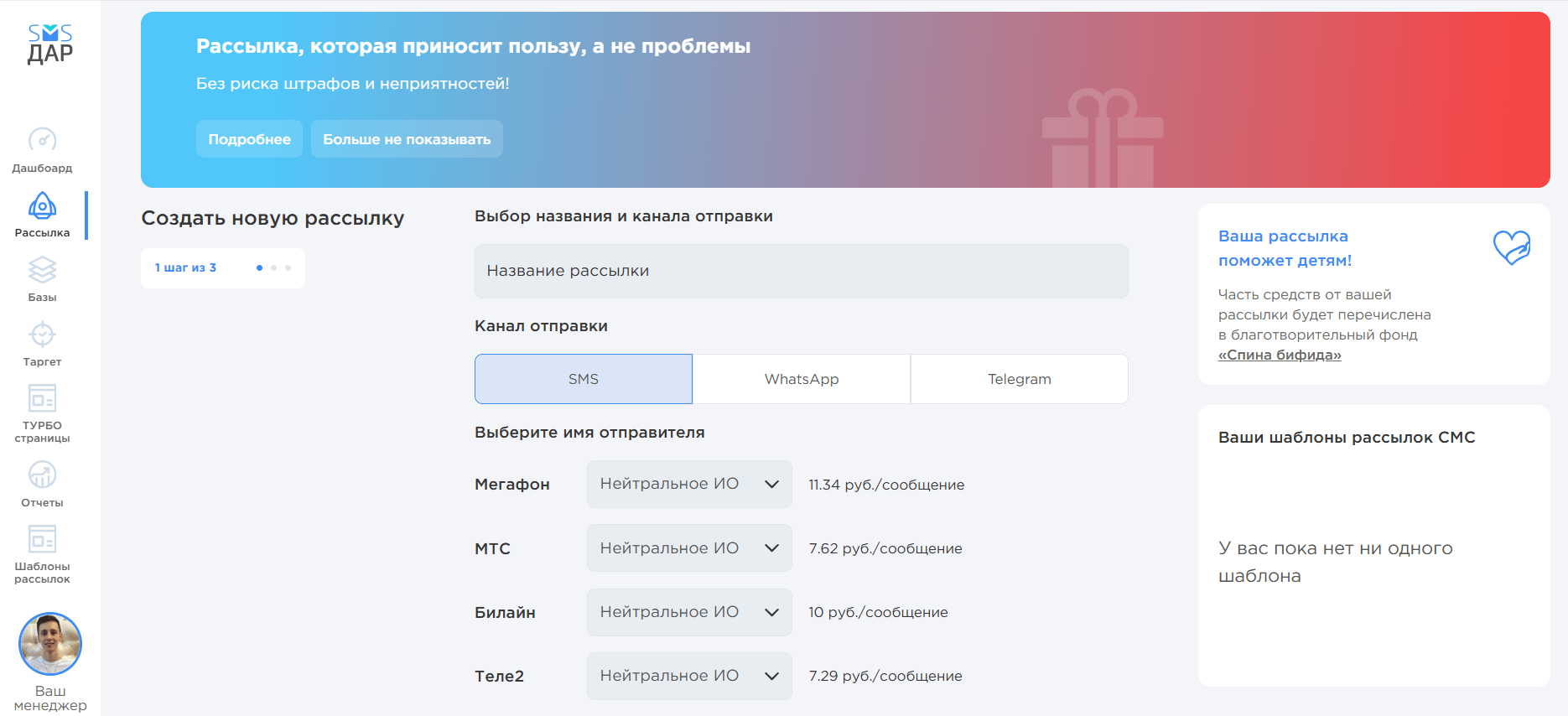Select SMS as sending channel
This screenshot has height=716, width=1568.
(584, 379)
